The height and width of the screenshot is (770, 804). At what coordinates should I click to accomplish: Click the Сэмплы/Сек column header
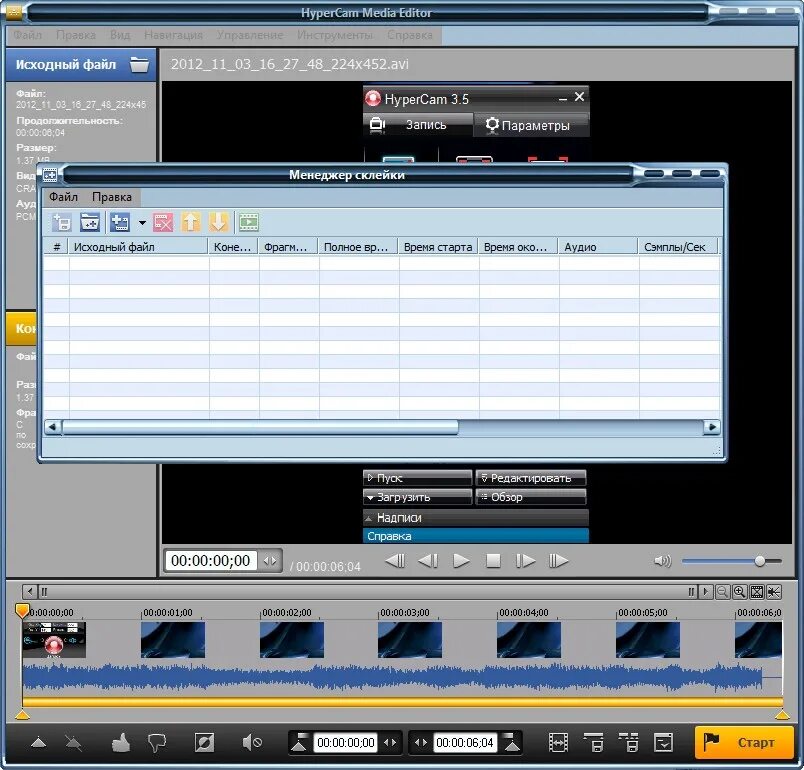point(678,247)
